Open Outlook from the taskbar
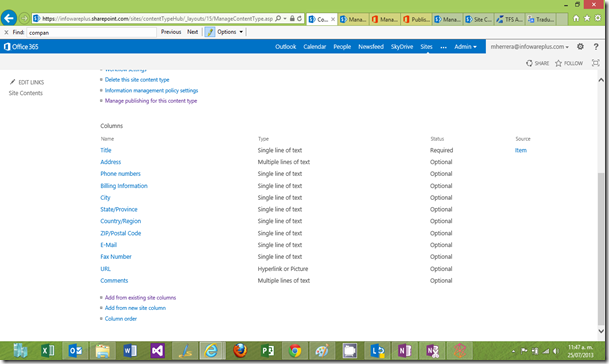The width and height of the screenshot is (609, 364). [75, 351]
